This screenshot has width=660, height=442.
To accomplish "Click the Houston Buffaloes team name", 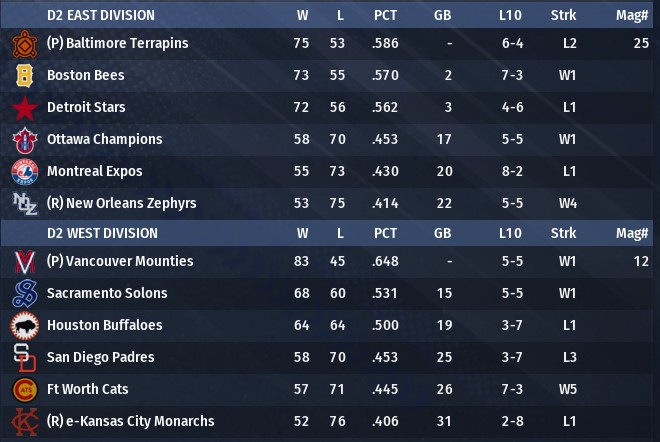I will pos(104,325).
